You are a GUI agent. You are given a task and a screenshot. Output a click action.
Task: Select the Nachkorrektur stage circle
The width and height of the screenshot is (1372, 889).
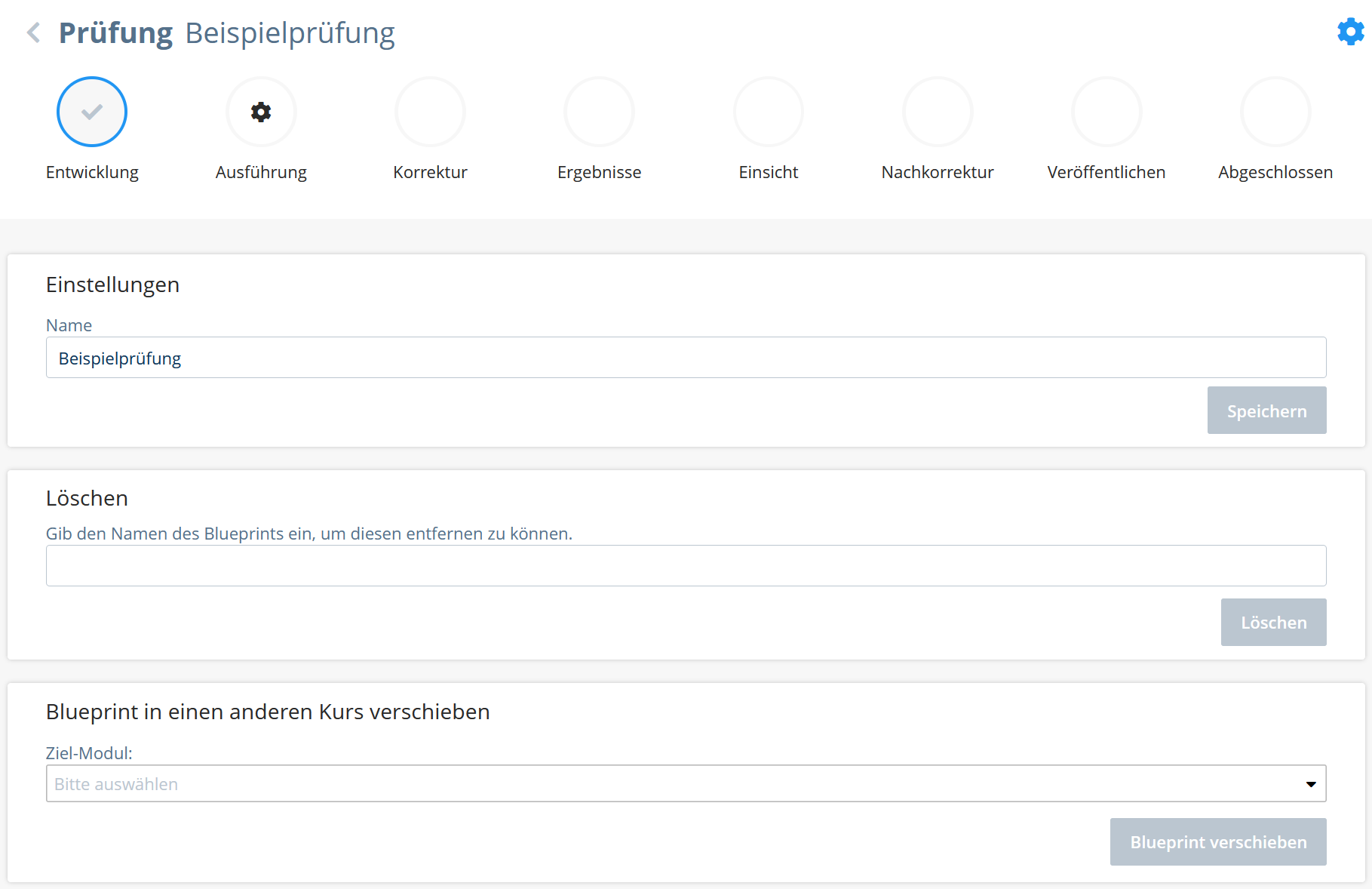point(938,112)
